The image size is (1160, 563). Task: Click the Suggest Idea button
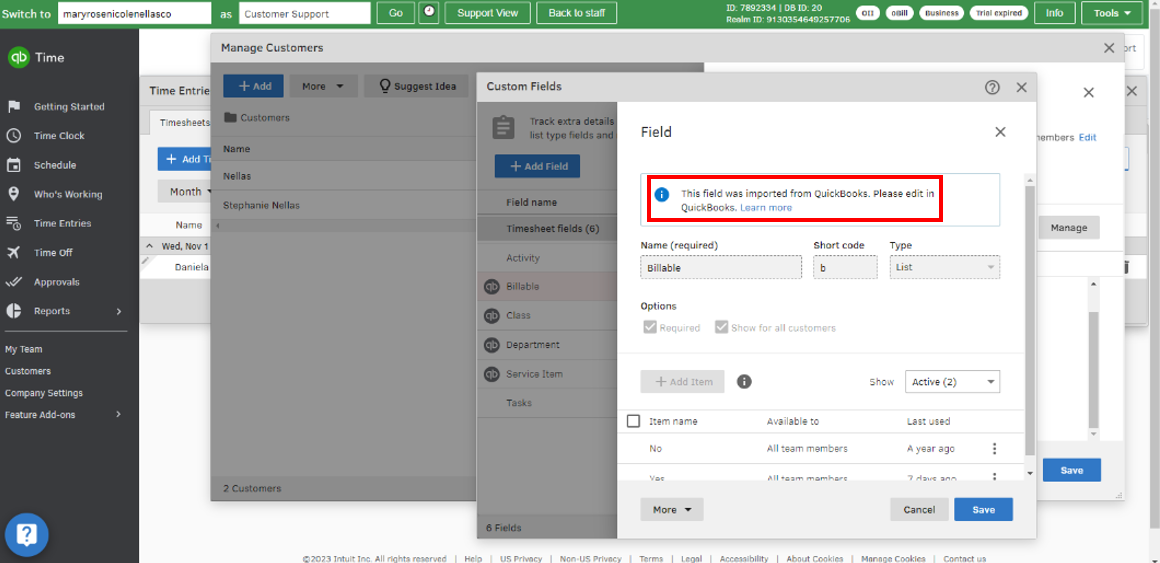[x=417, y=87]
